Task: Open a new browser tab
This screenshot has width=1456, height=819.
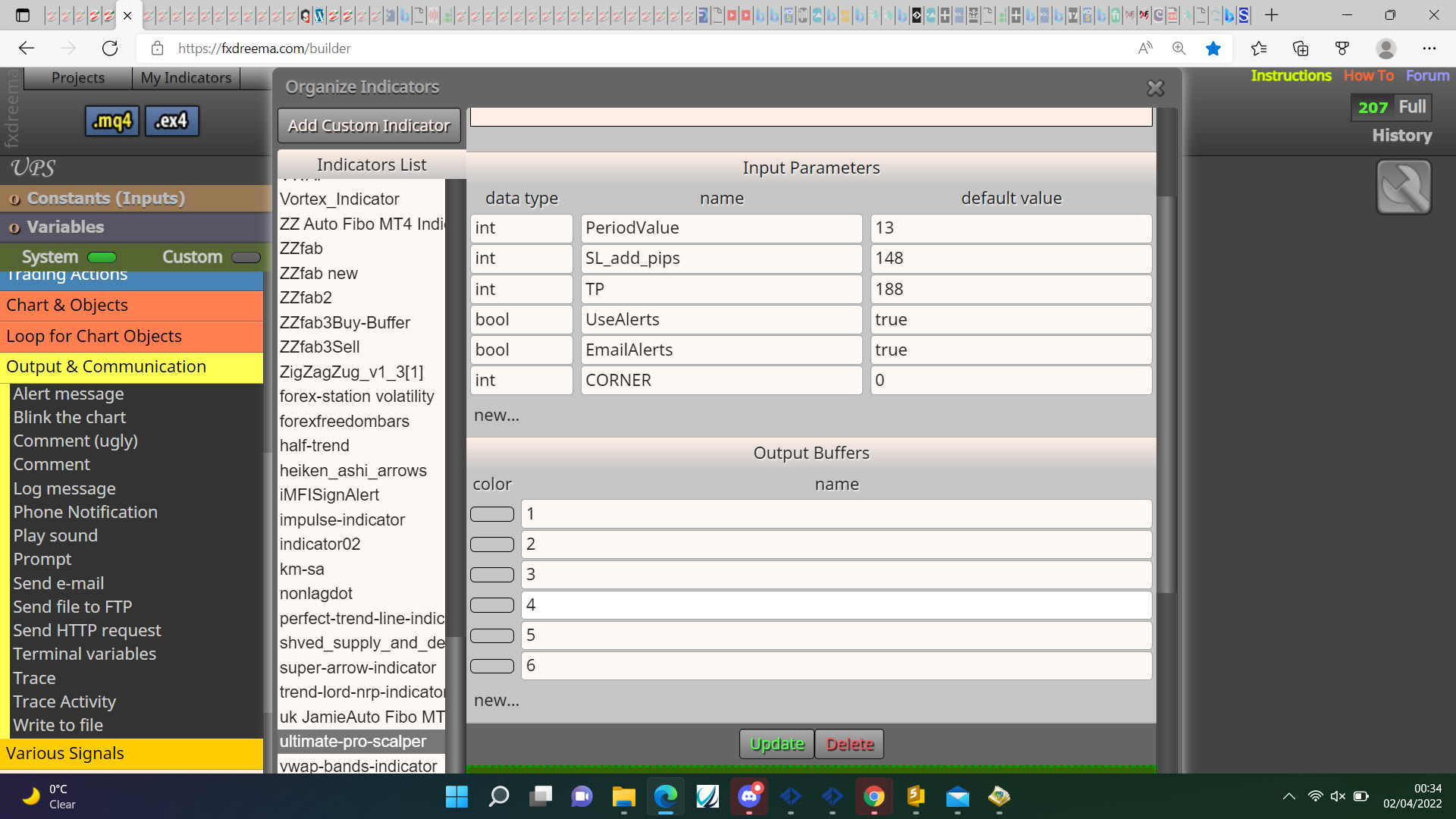Action: point(1272,14)
